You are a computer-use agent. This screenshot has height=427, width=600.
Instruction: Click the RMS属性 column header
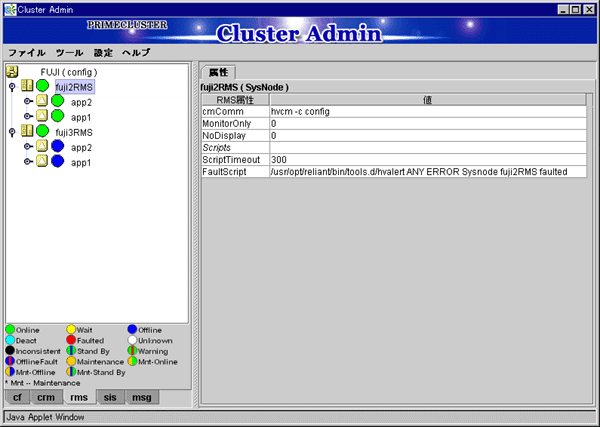coord(235,100)
